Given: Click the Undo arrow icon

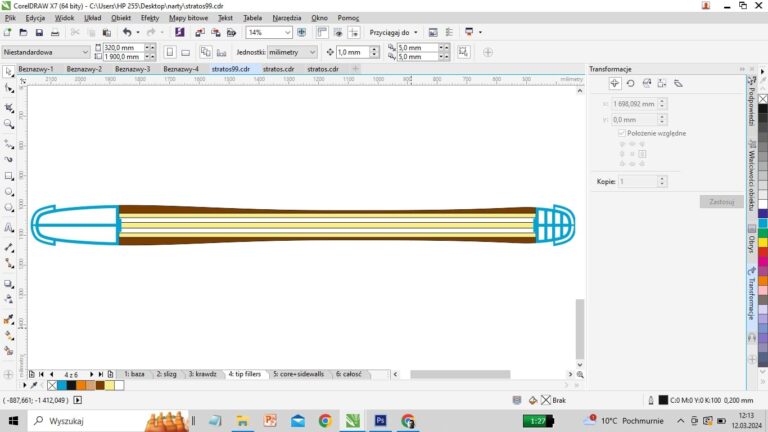Looking at the screenshot, I should (126, 32).
